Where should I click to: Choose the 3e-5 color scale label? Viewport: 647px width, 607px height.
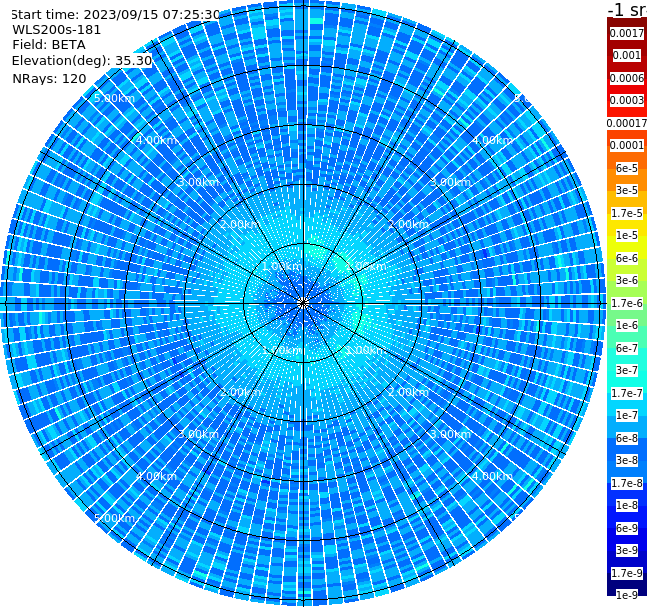(627, 190)
